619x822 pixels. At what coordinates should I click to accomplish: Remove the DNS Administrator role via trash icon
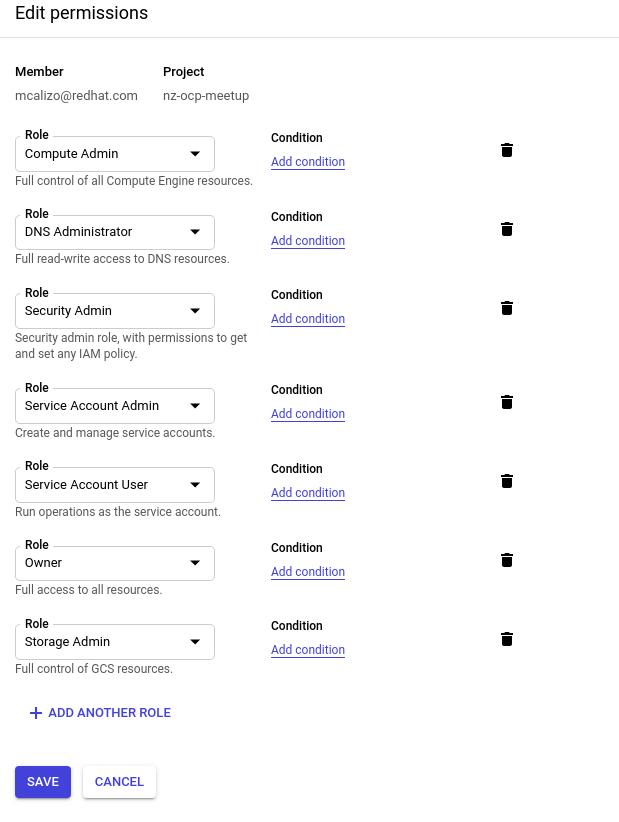point(507,229)
